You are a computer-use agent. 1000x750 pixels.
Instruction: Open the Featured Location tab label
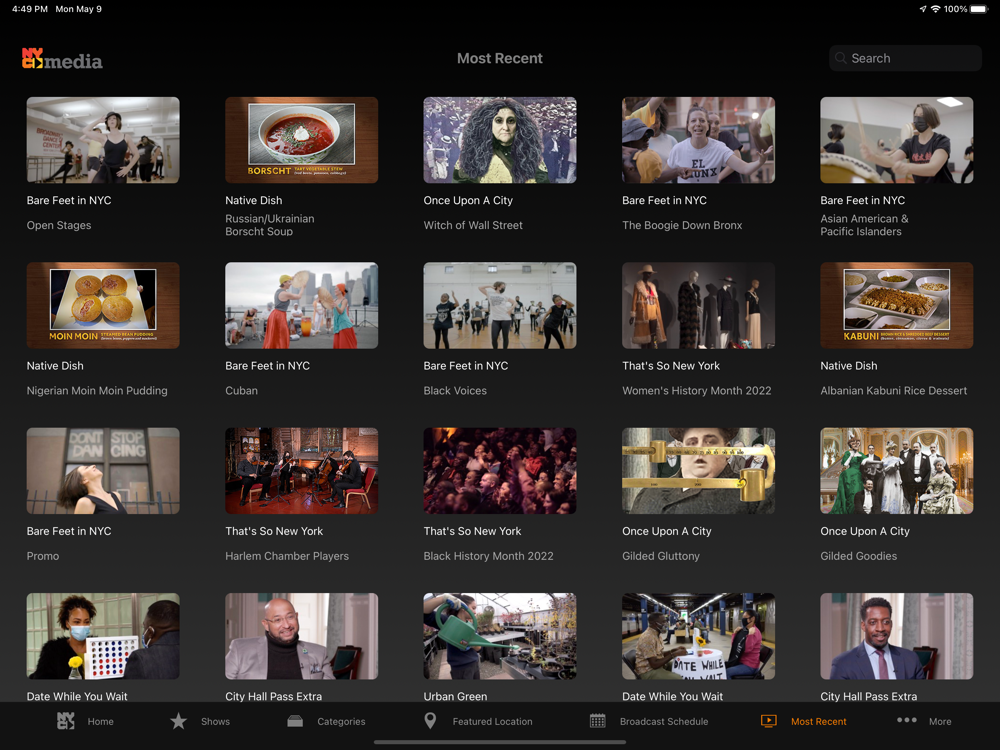[492, 721]
